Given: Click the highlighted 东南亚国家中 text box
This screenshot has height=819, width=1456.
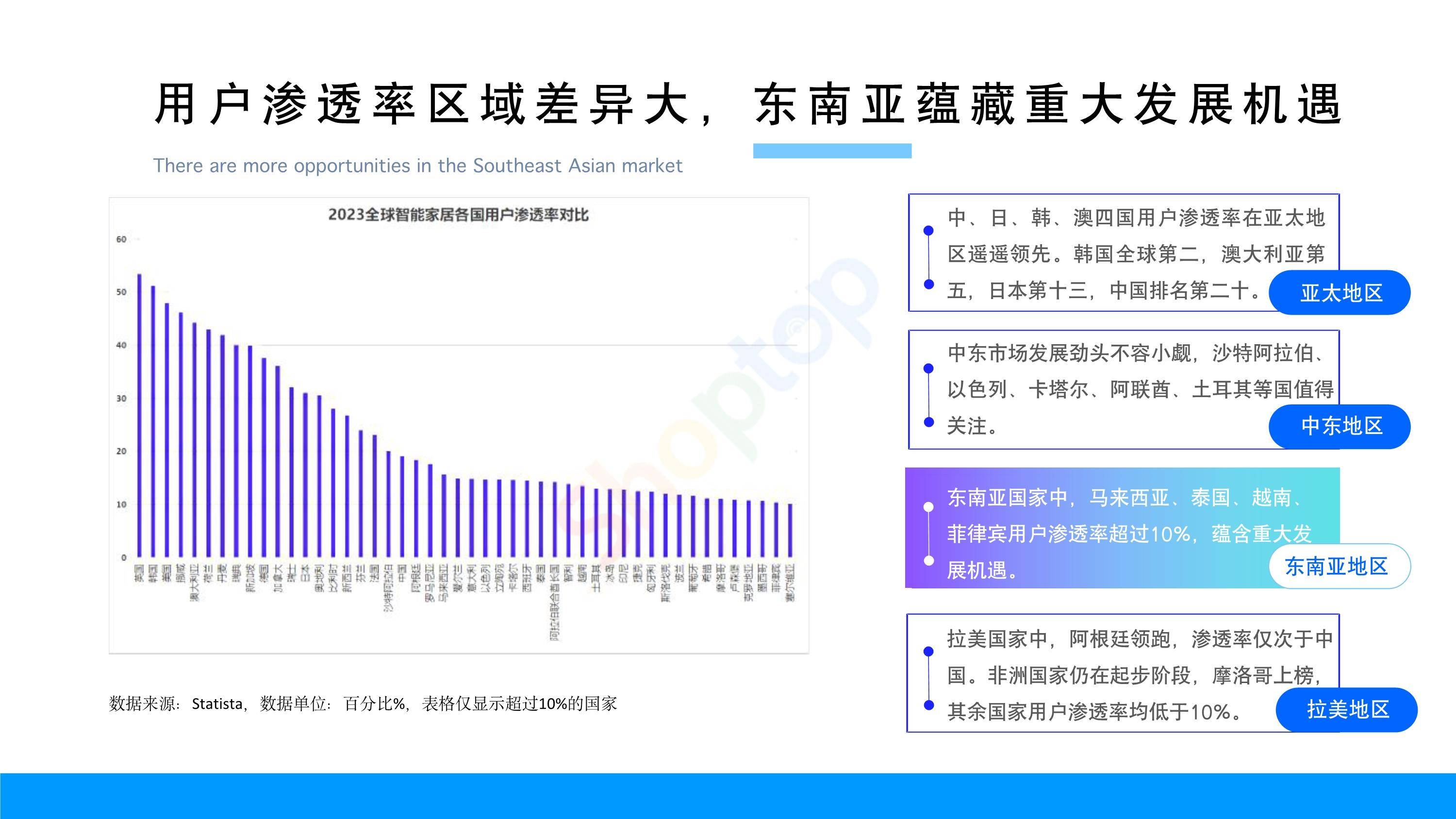Looking at the screenshot, I should click(x=1123, y=528).
